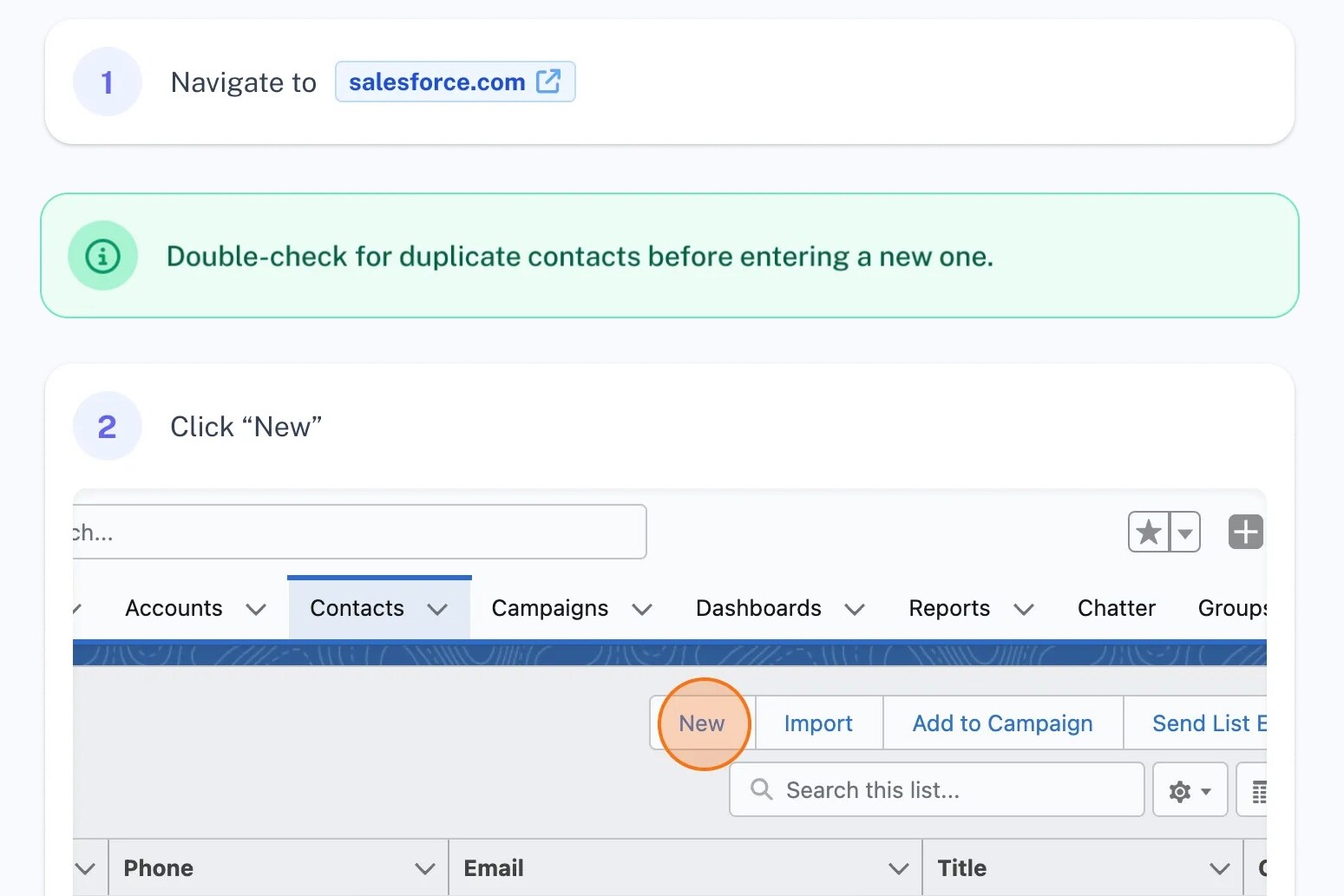Expand the Dashboards tab chevron
This screenshot has height=896, width=1344.
855,609
